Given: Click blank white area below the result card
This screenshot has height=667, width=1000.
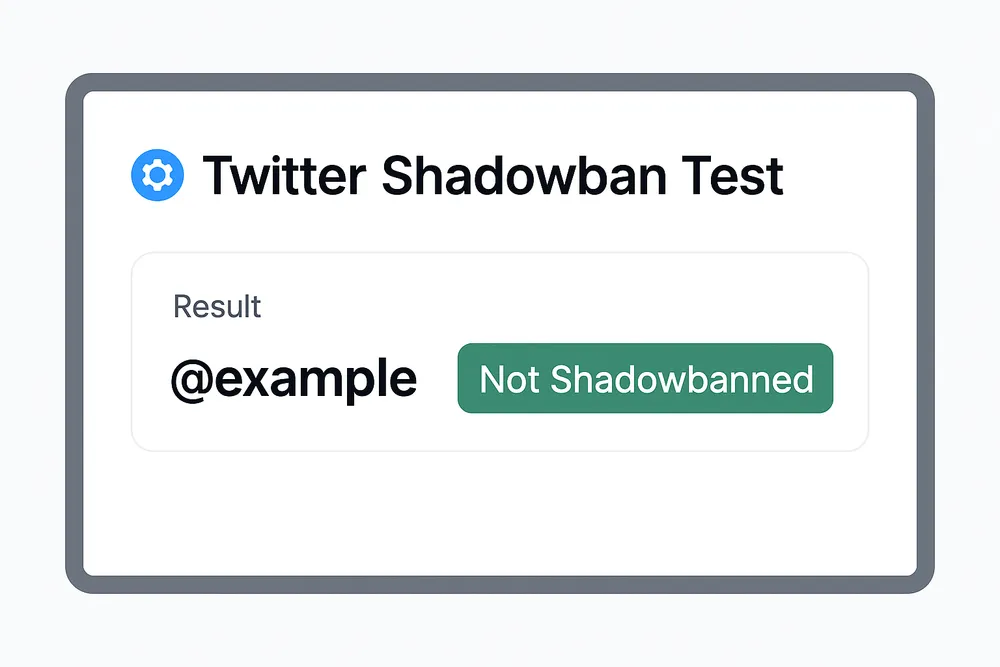Looking at the screenshot, I should [x=500, y=515].
